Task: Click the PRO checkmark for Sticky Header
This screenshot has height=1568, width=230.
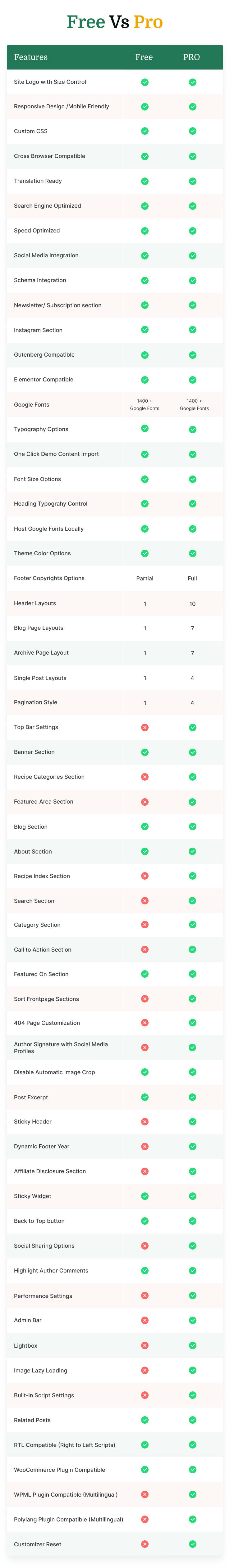Action: (192, 1122)
